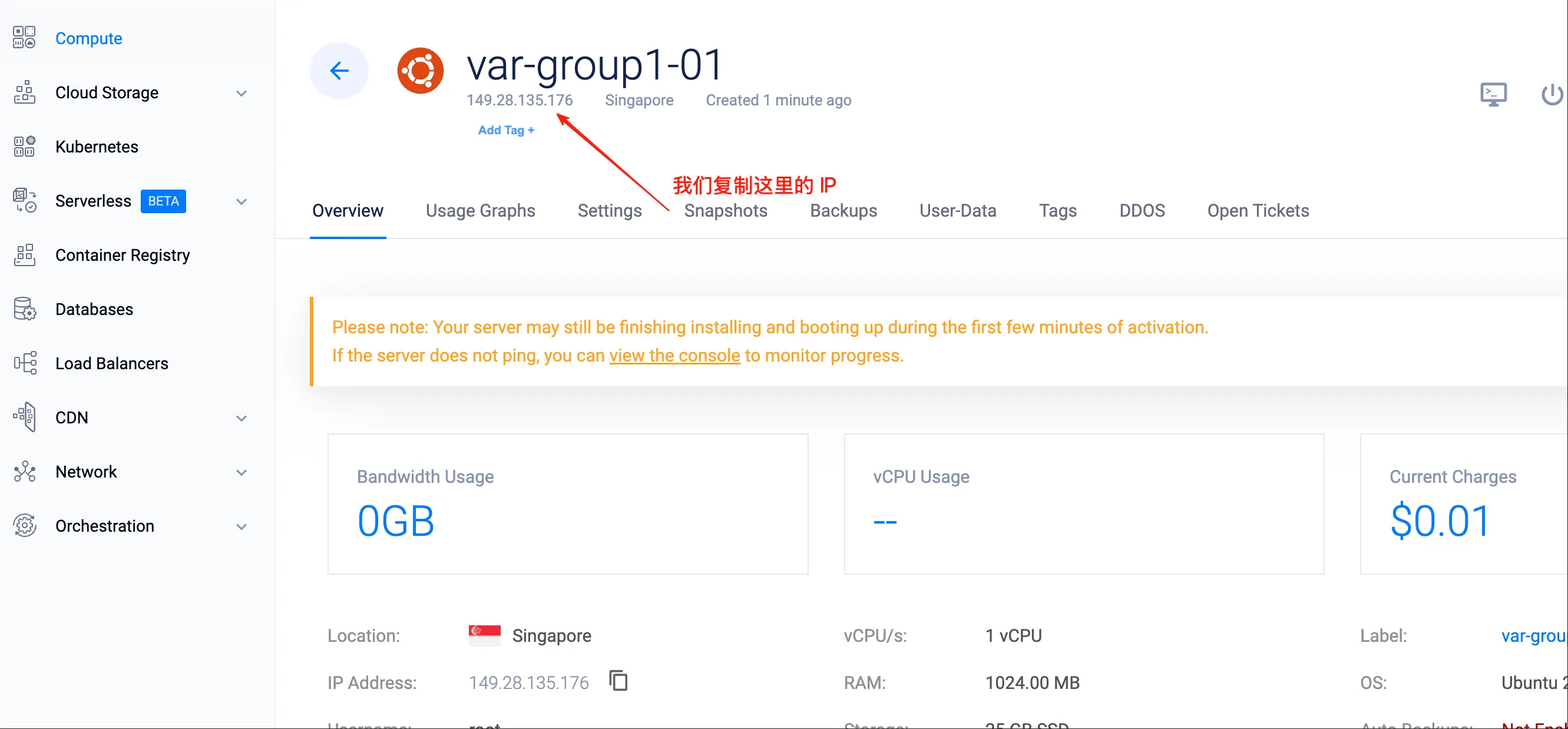Screen dimensions: 1568x729
Task: Expand the Cloud Storage menu chevron
Action: pyautogui.click(x=242, y=93)
